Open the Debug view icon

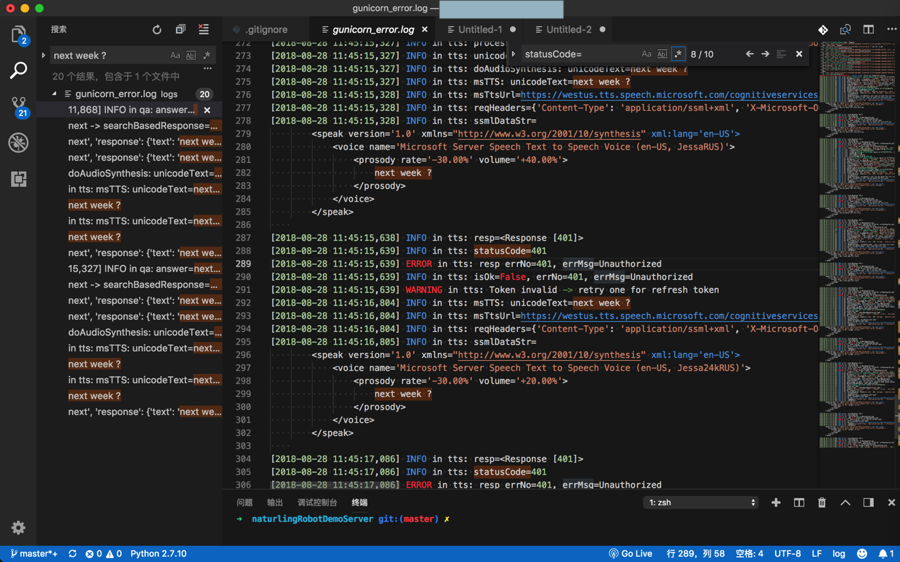(x=18, y=142)
